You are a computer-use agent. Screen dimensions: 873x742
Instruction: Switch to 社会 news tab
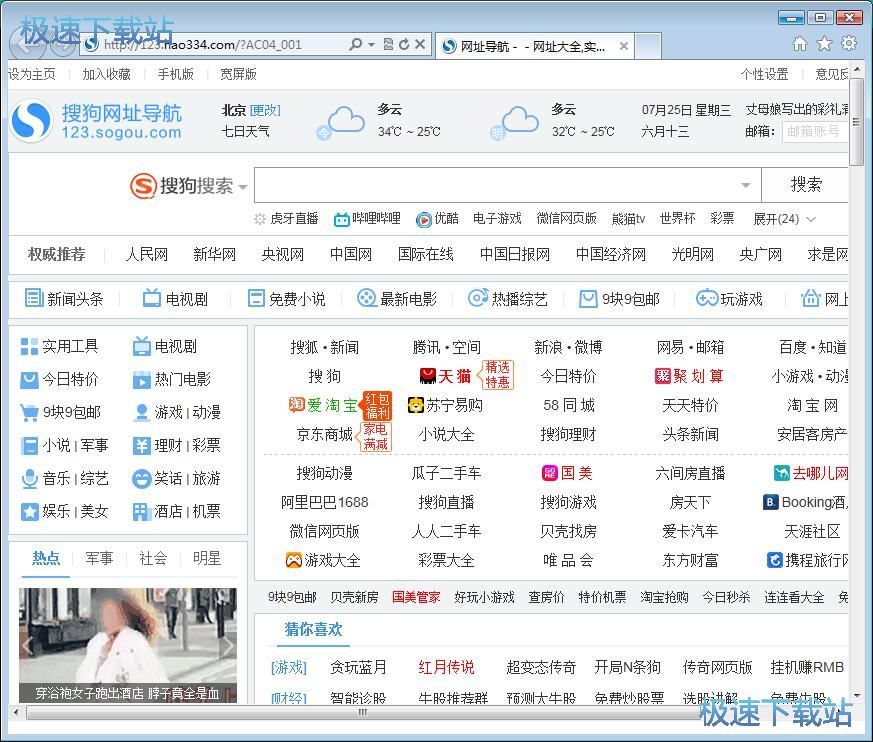[x=153, y=558]
